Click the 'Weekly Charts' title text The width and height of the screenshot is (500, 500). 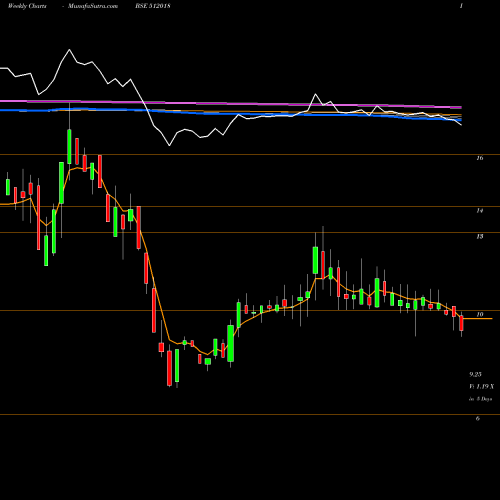point(27,6)
